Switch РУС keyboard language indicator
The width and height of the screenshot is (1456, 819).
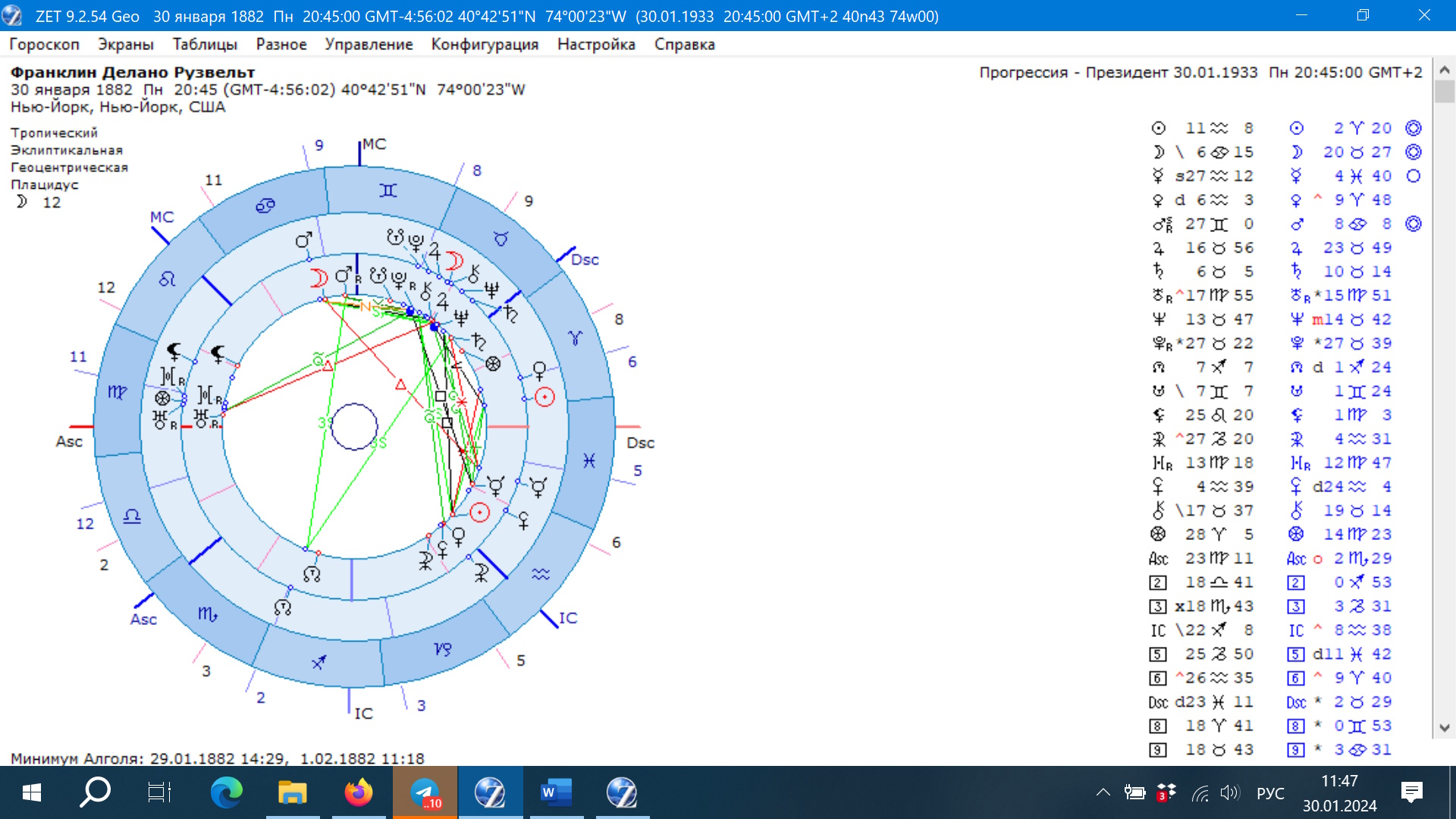coord(1270,793)
